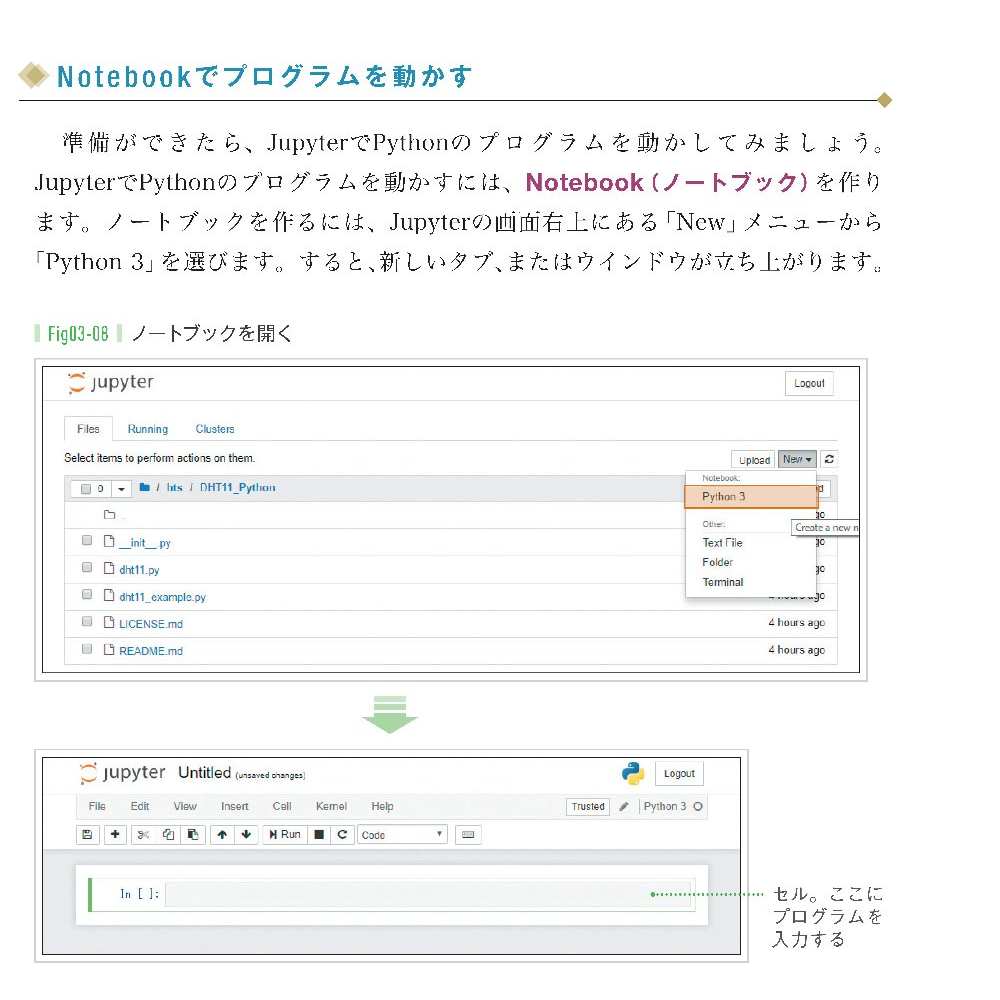The width and height of the screenshot is (1000, 1000).
Task: Copy the selected cell
Action: pyautogui.click(x=168, y=834)
